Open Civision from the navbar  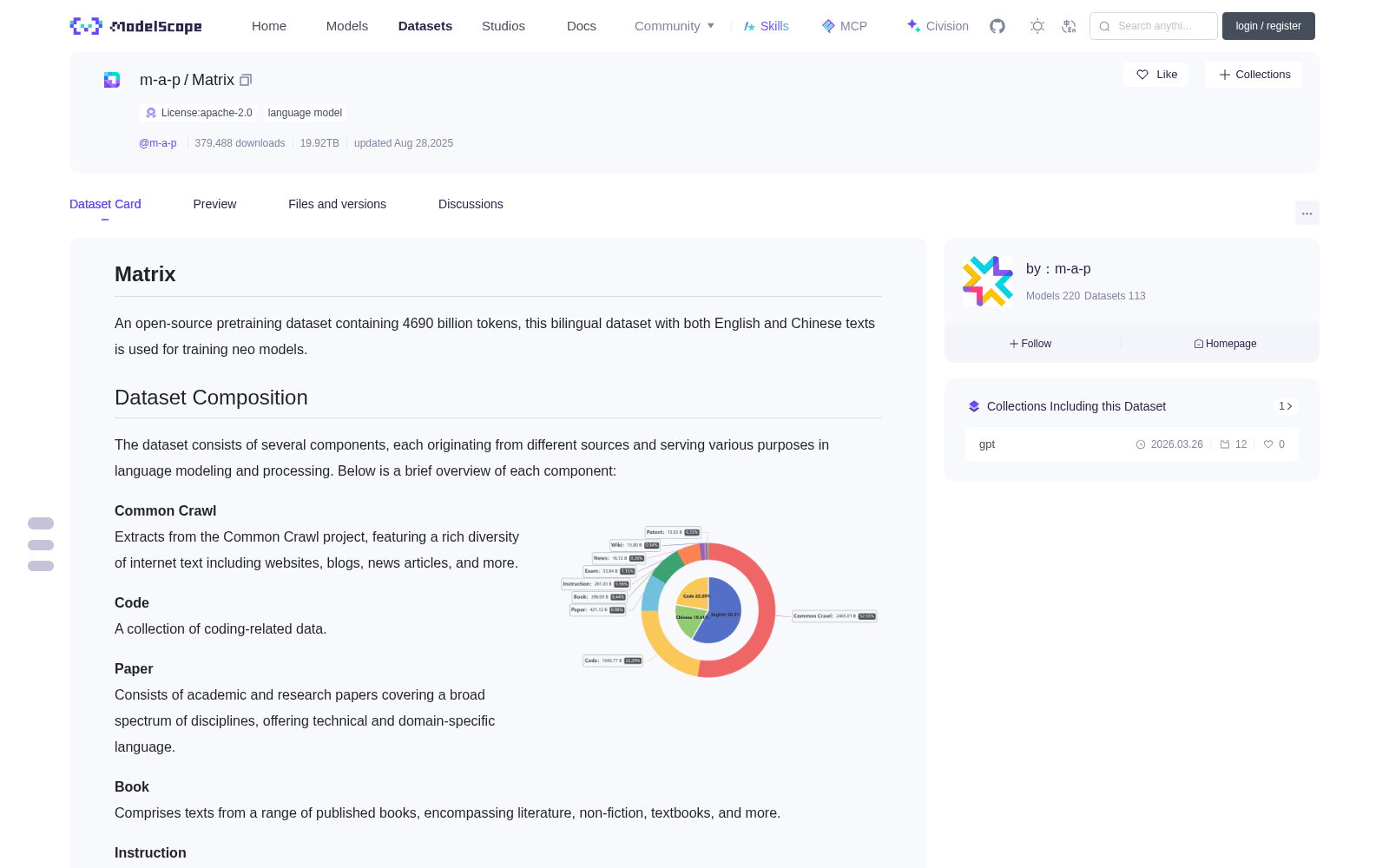click(938, 26)
